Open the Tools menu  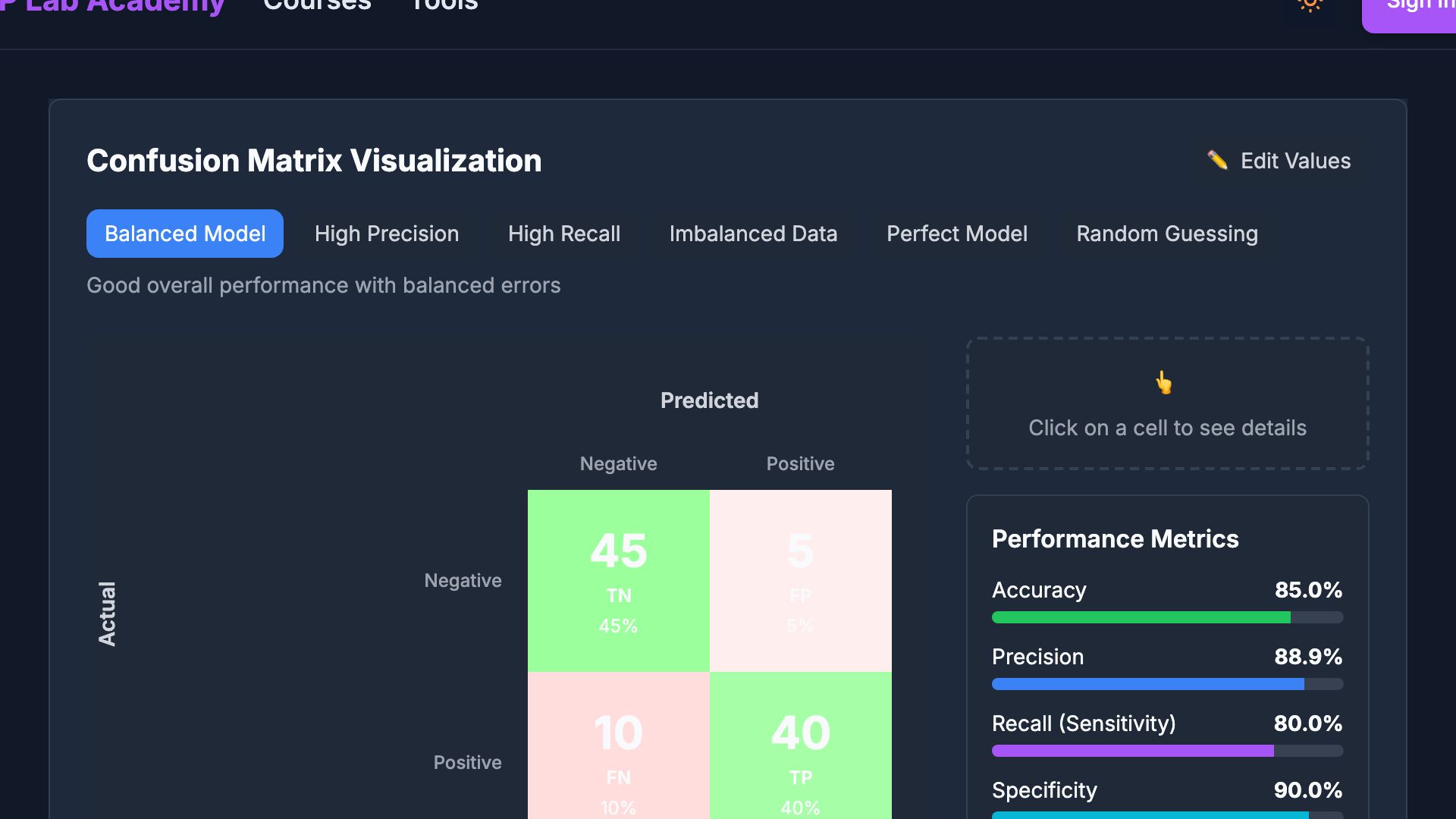pyautogui.click(x=444, y=6)
